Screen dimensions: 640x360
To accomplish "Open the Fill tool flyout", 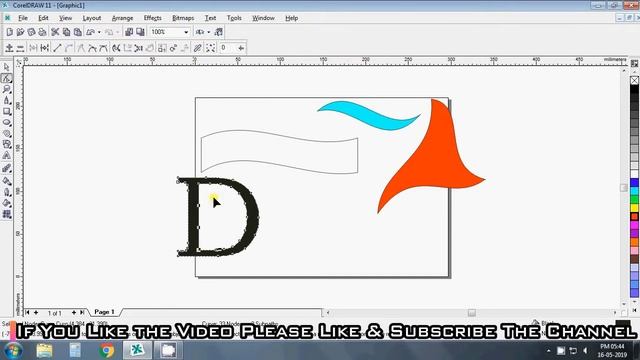I will point(7,203).
